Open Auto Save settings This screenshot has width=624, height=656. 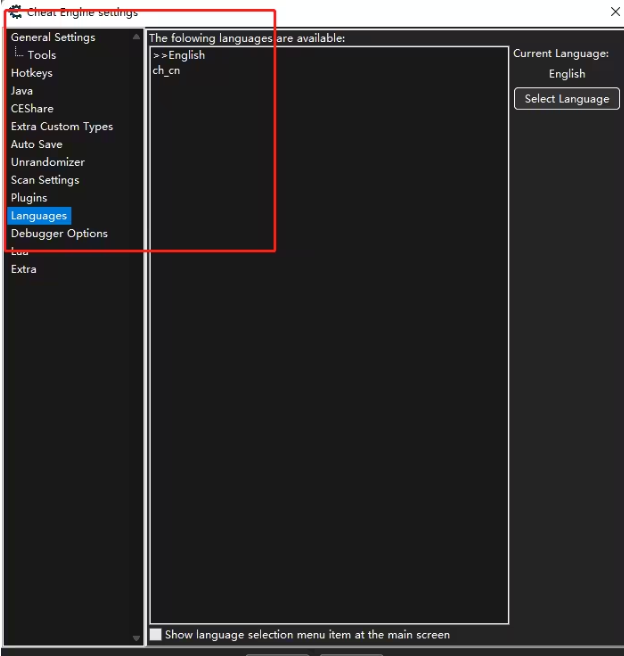36,144
